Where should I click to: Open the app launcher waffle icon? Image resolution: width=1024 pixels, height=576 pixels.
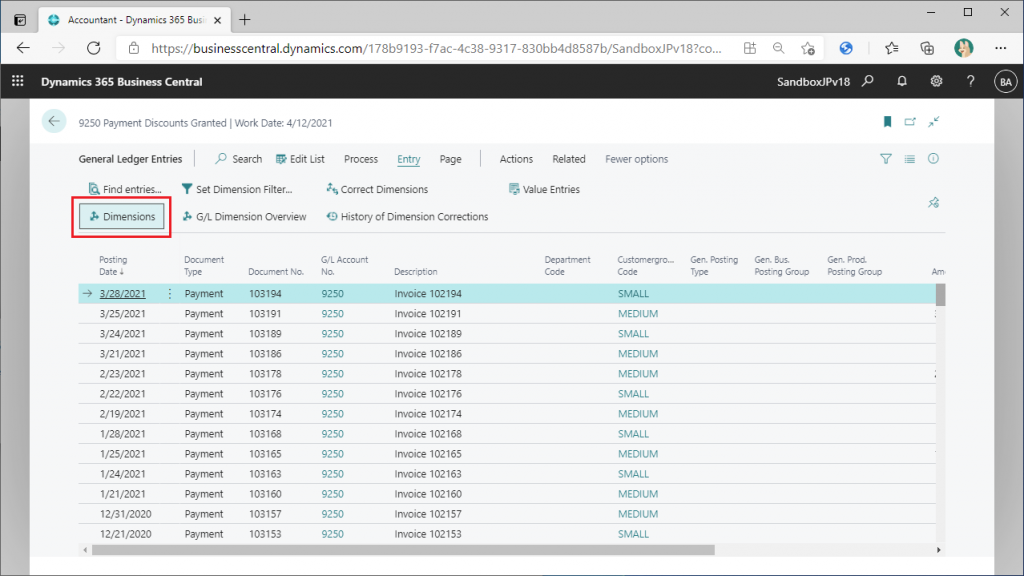(18, 81)
